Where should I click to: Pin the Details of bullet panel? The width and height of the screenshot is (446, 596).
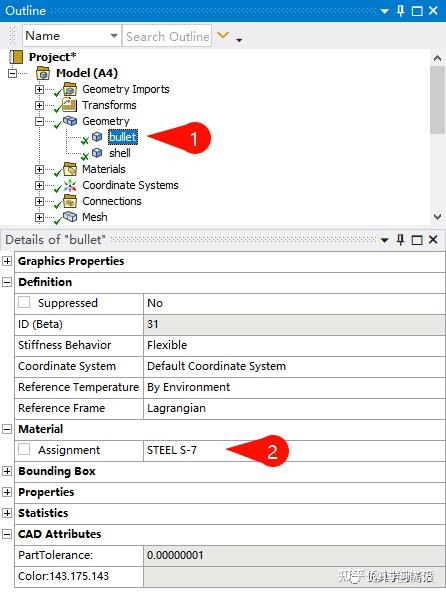400,240
